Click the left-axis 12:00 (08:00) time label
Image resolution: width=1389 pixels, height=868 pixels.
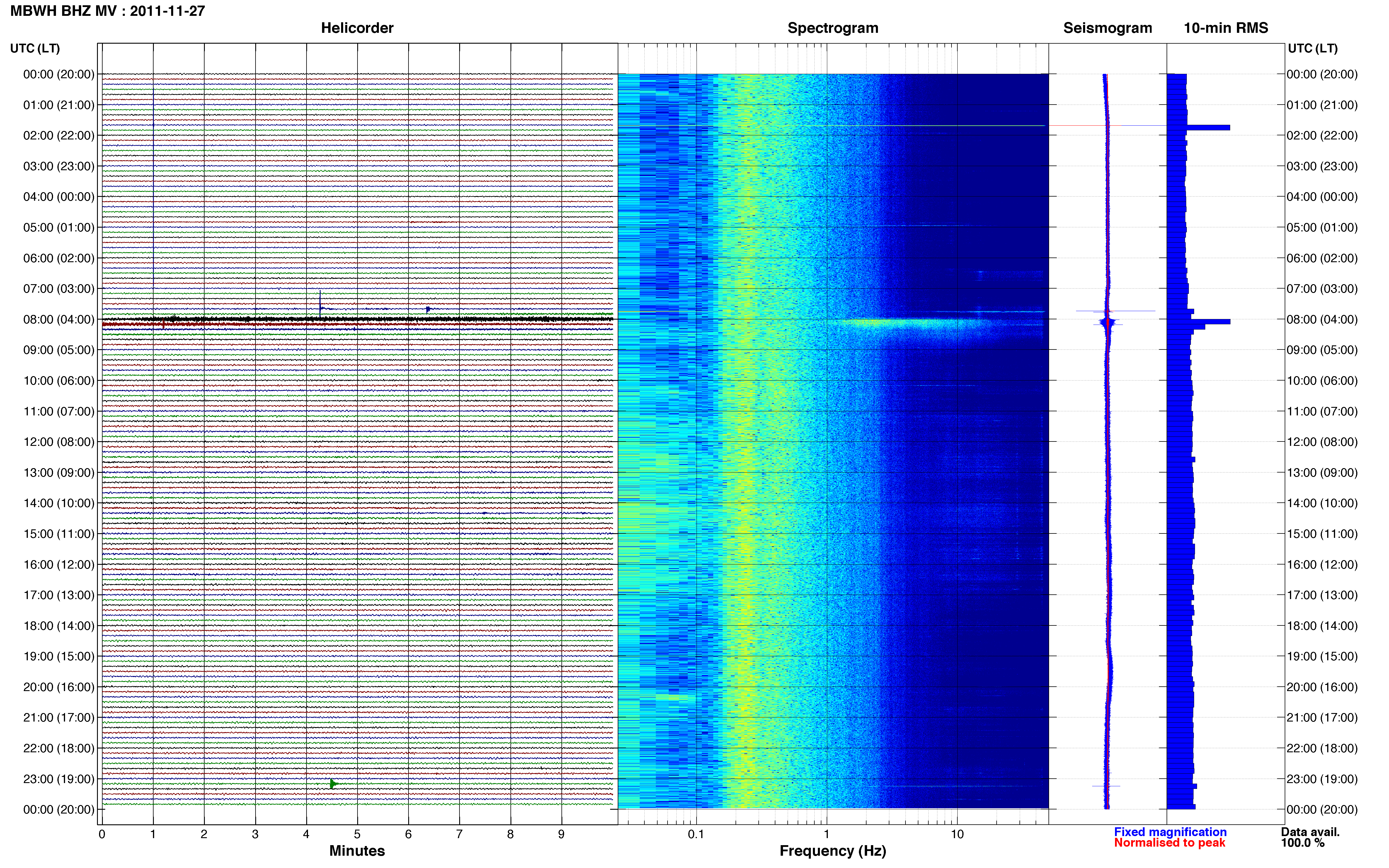point(59,442)
